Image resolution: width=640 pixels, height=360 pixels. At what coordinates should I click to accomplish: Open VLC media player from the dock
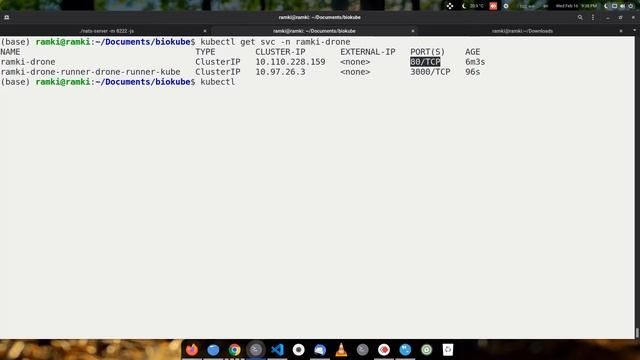click(x=341, y=350)
